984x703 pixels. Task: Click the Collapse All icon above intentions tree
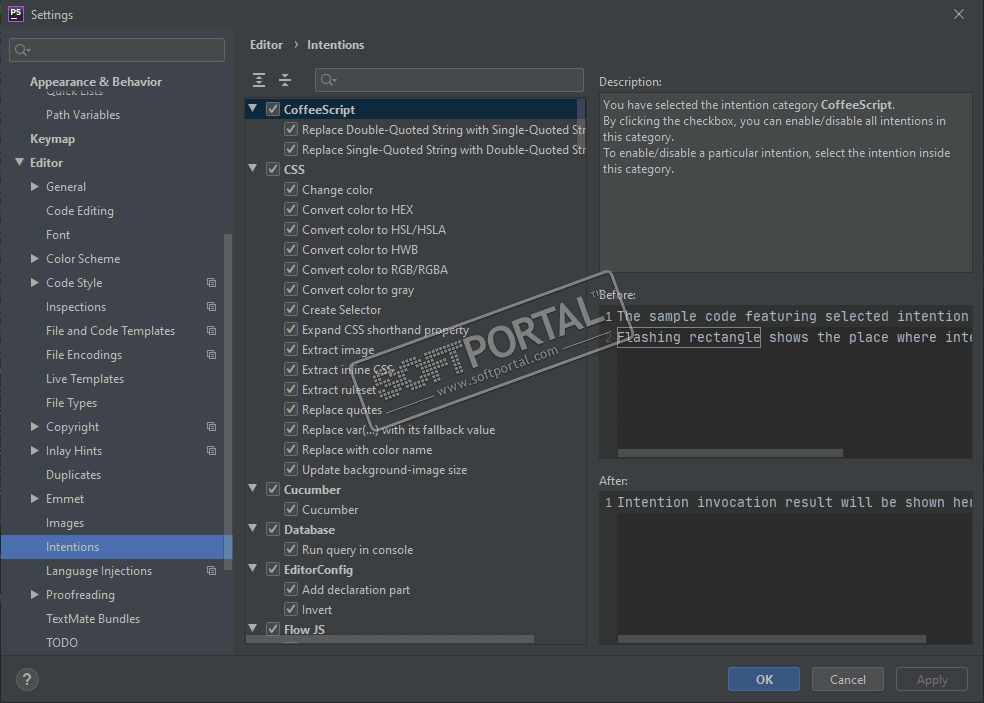pos(285,80)
